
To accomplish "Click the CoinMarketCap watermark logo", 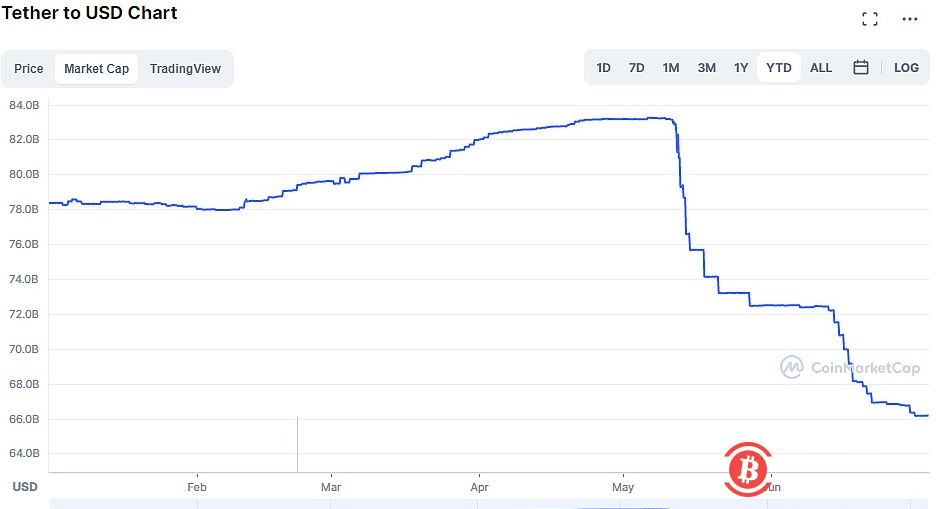I will click(x=850, y=368).
